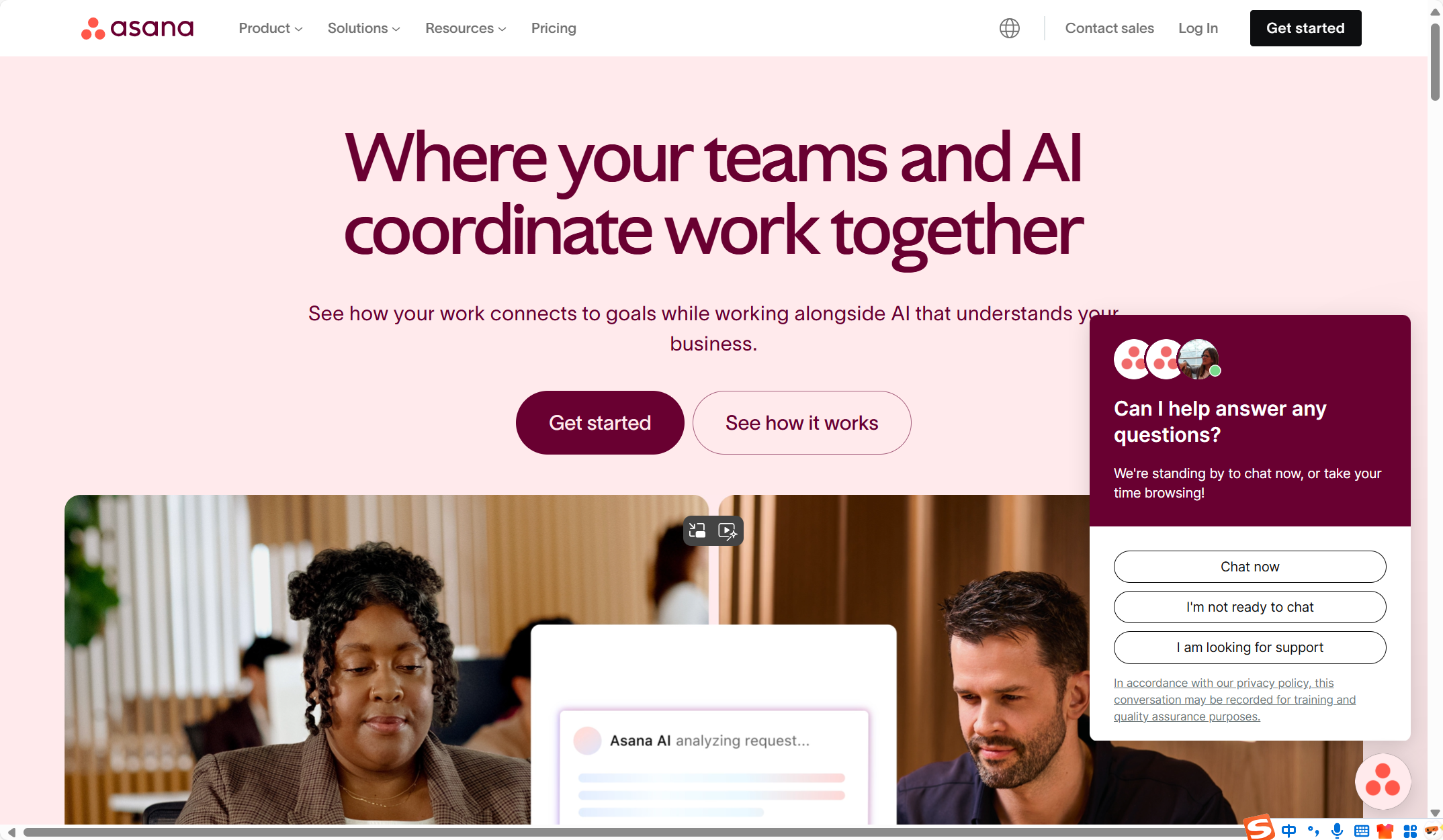Open the Sogou toolbox grid icon

1410,831
